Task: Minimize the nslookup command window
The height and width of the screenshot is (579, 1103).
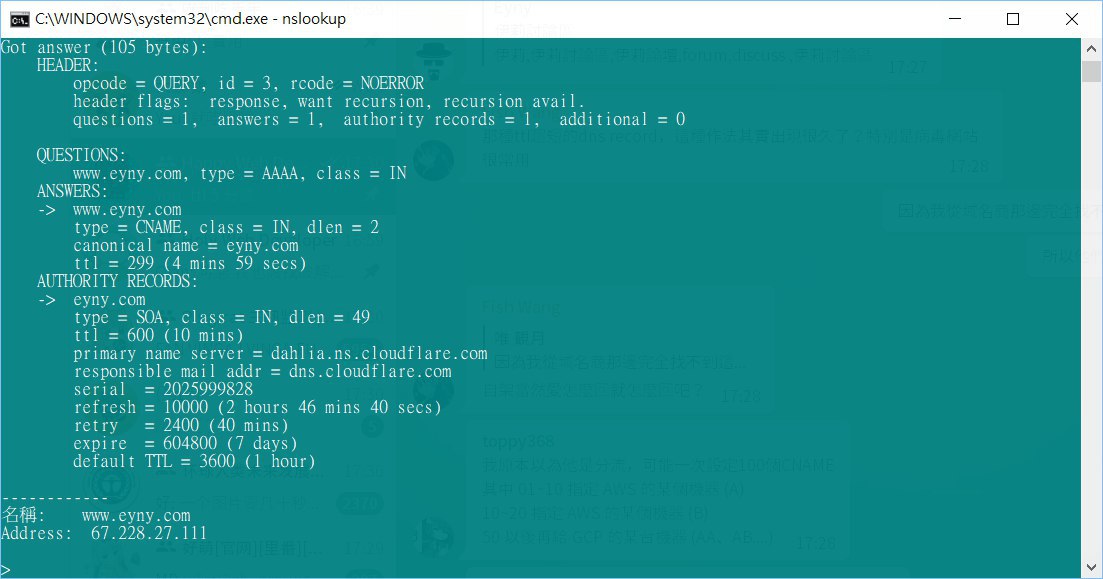Action: pyautogui.click(x=955, y=19)
